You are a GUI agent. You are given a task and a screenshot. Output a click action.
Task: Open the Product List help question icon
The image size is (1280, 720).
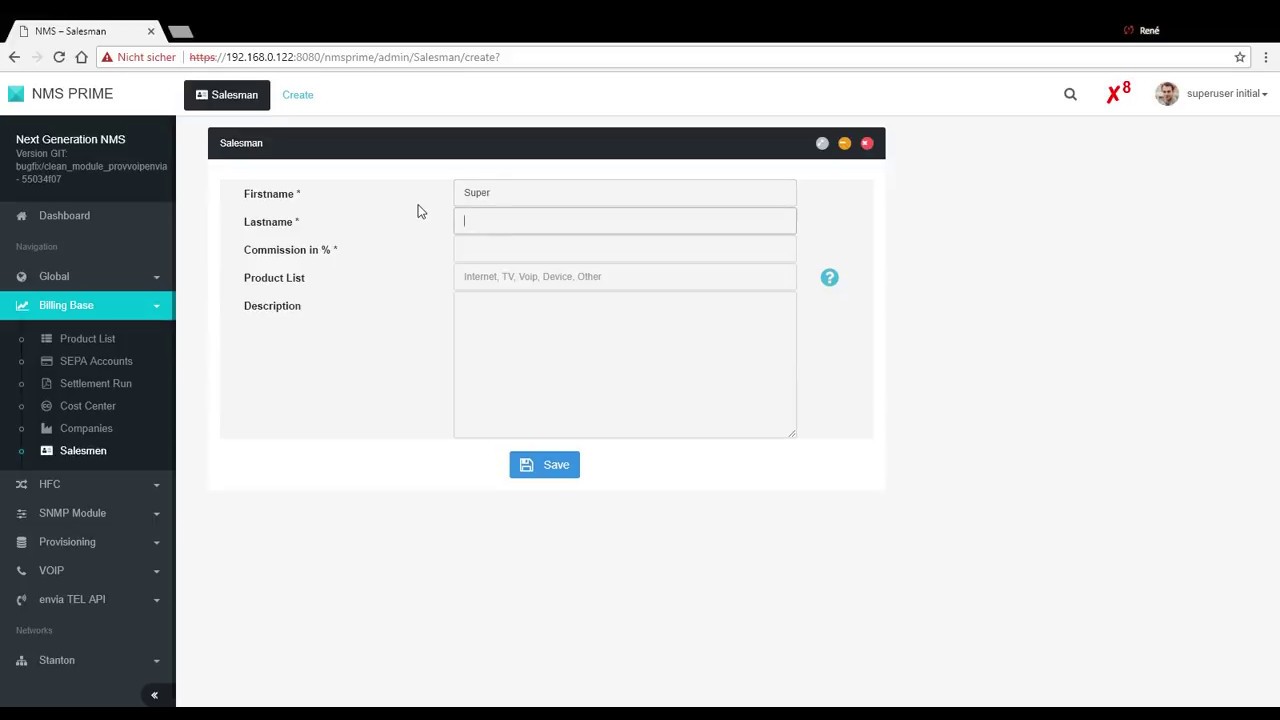click(829, 278)
